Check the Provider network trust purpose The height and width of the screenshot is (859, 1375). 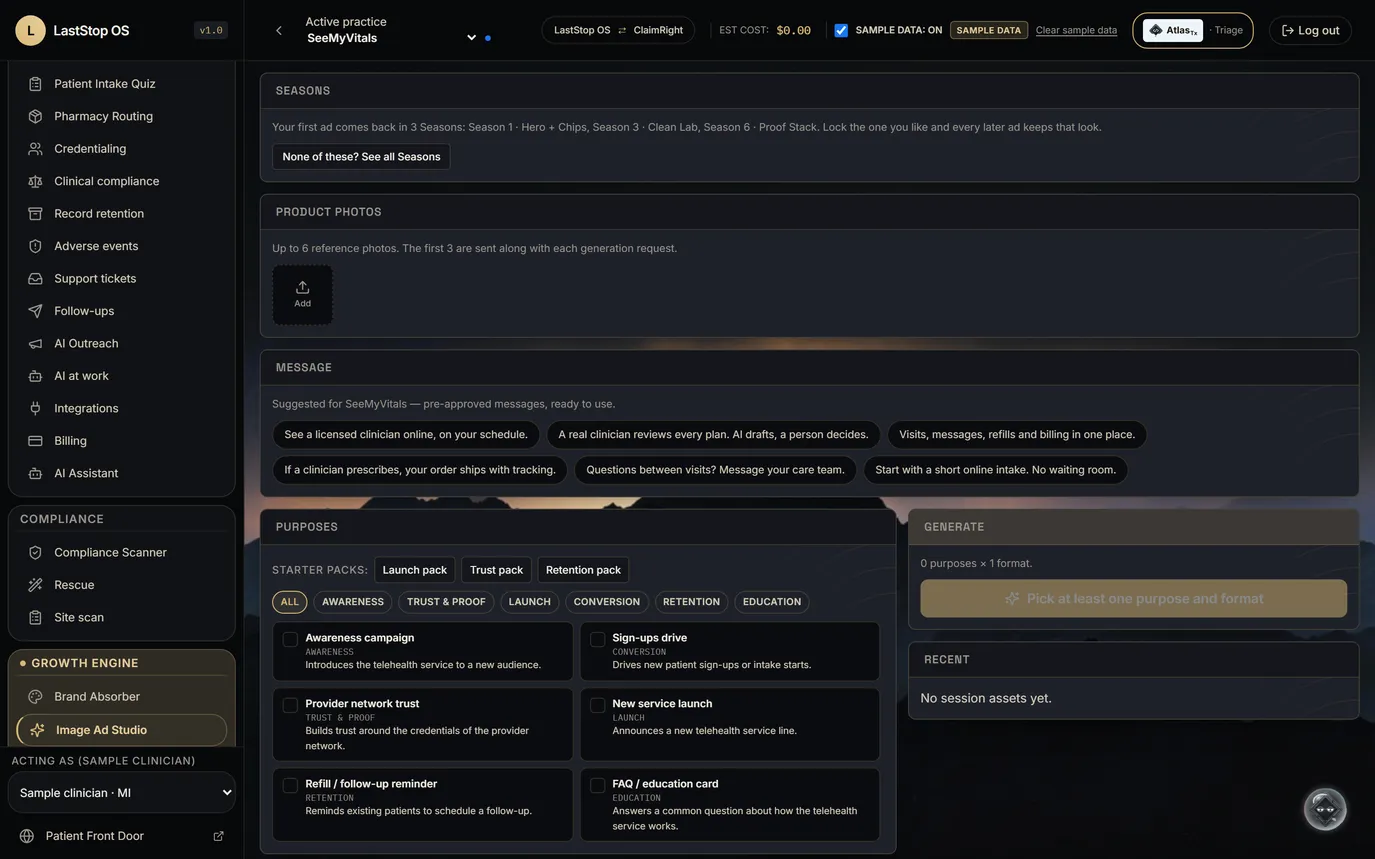290,705
